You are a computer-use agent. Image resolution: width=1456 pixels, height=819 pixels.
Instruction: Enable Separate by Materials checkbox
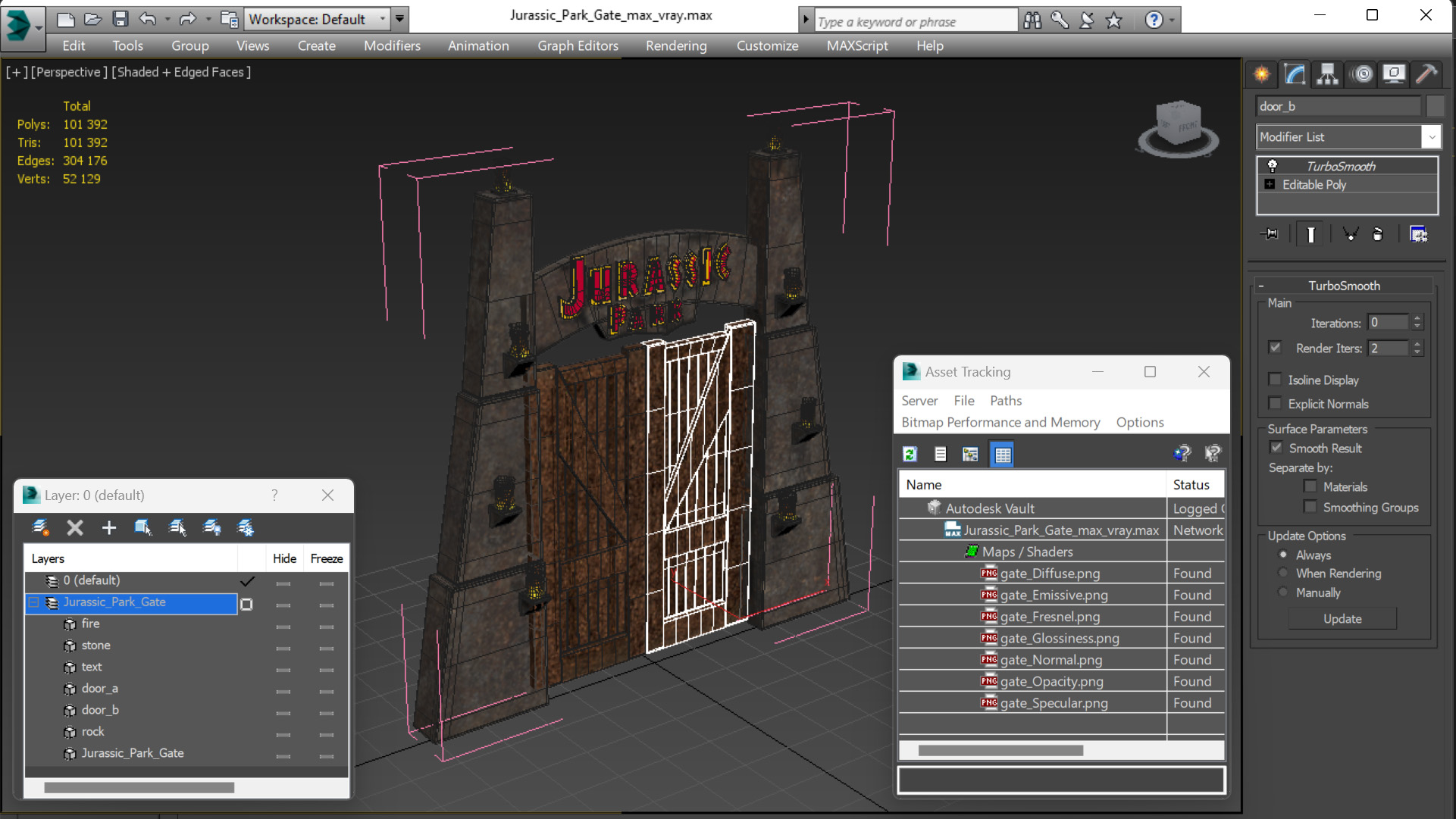(1310, 486)
